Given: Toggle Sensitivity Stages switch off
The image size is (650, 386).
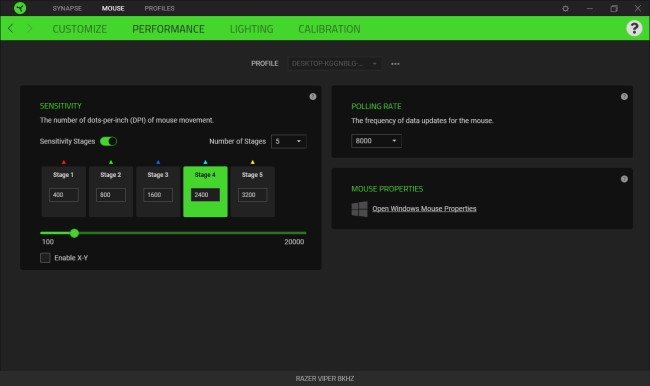Looking at the screenshot, I should tap(109, 141).
